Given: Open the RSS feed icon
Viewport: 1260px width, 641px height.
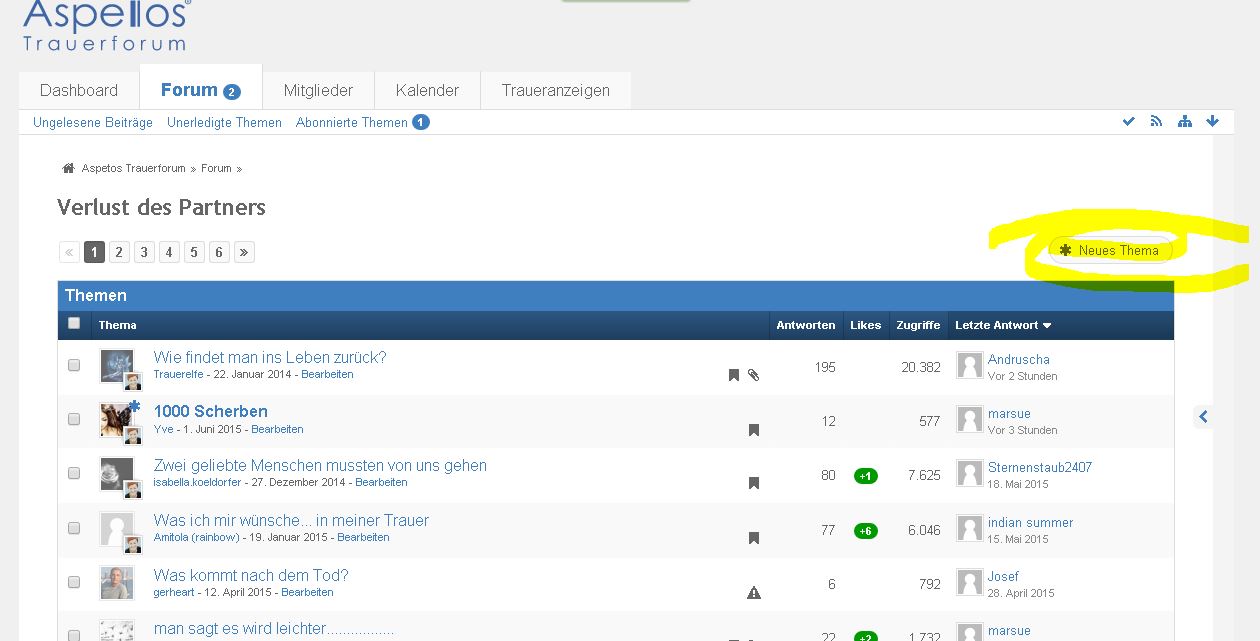Looking at the screenshot, I should [x=1156, y=122].
